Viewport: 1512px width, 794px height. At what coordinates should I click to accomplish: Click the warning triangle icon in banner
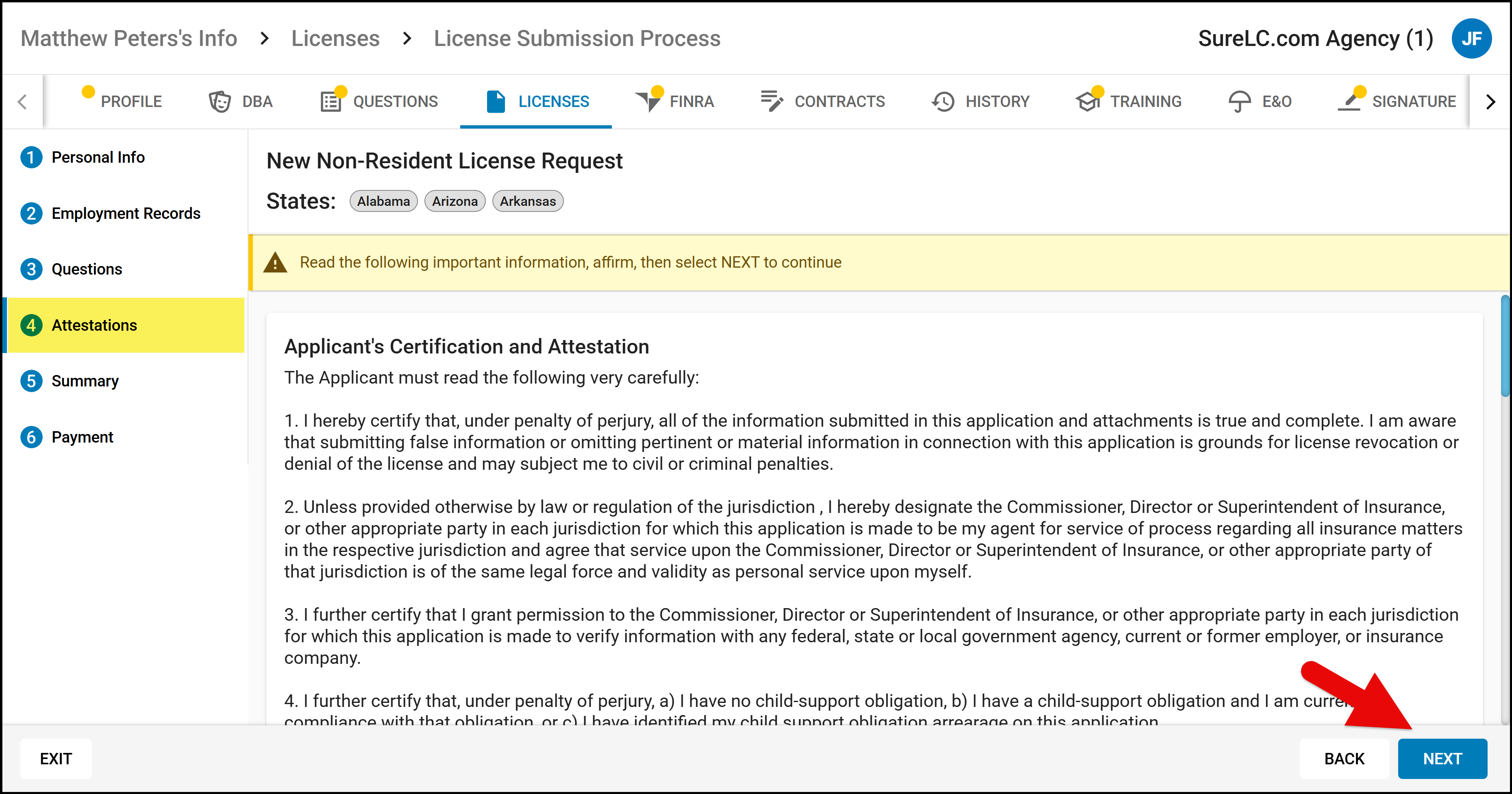(275, 262)
